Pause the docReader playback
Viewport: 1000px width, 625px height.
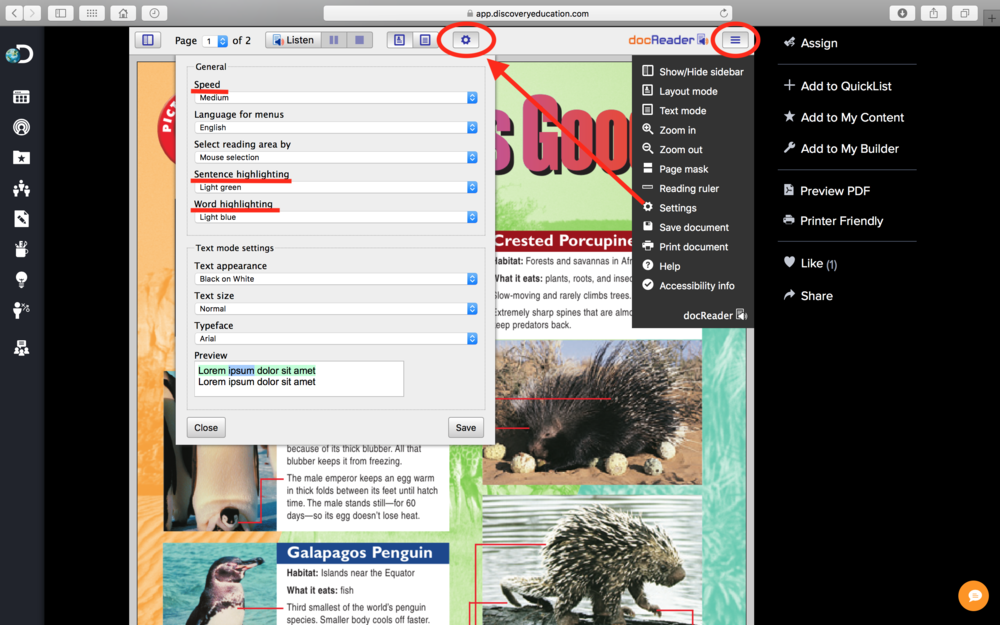(334, 40)
